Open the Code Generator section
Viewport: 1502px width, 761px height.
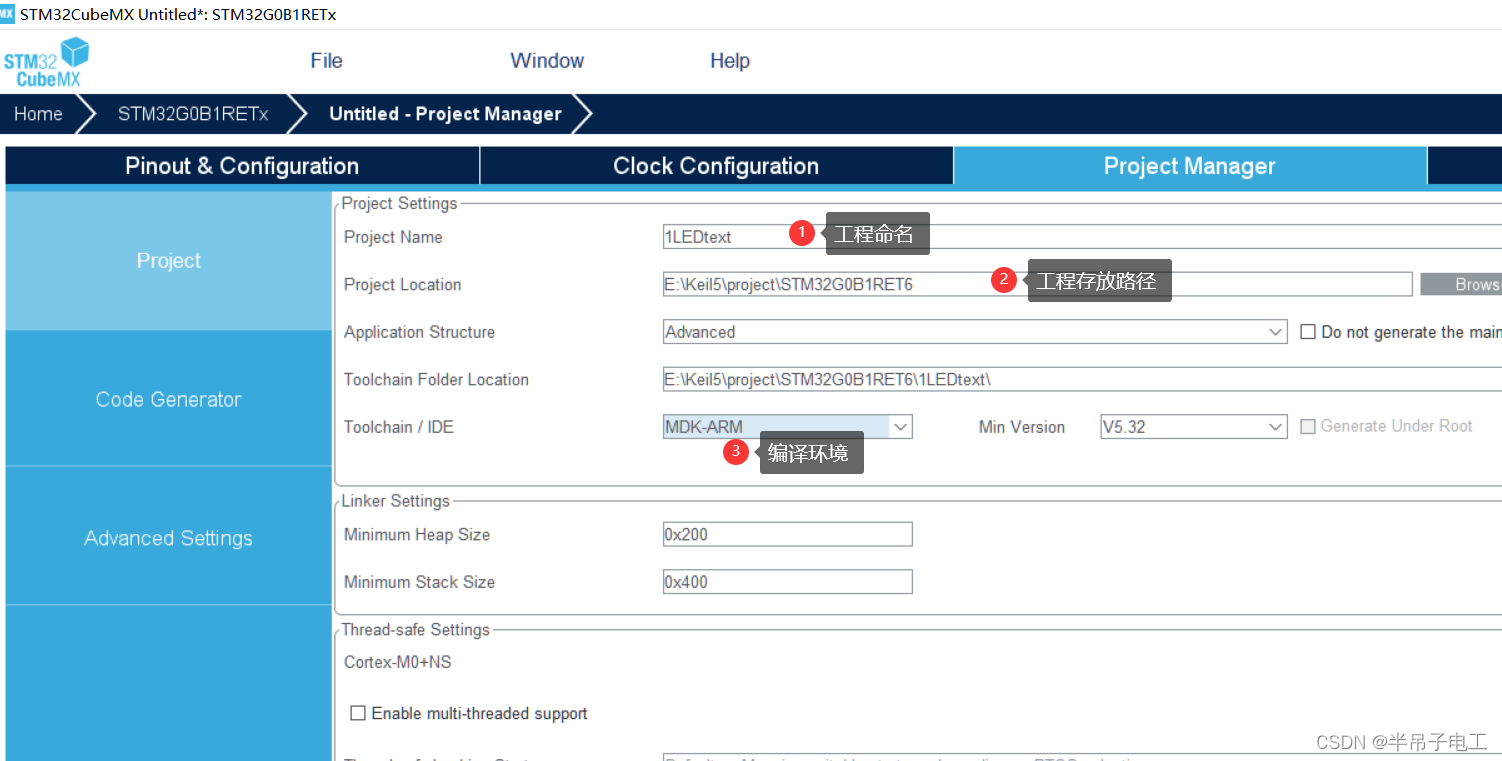pos(168,399)
